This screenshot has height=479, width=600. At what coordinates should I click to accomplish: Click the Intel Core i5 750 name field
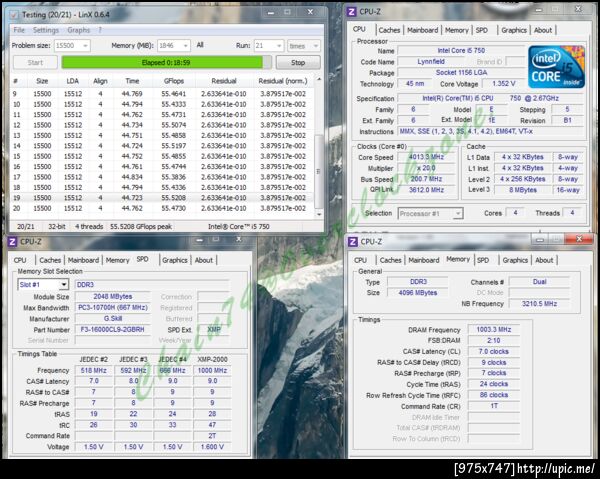click(461, 51)
